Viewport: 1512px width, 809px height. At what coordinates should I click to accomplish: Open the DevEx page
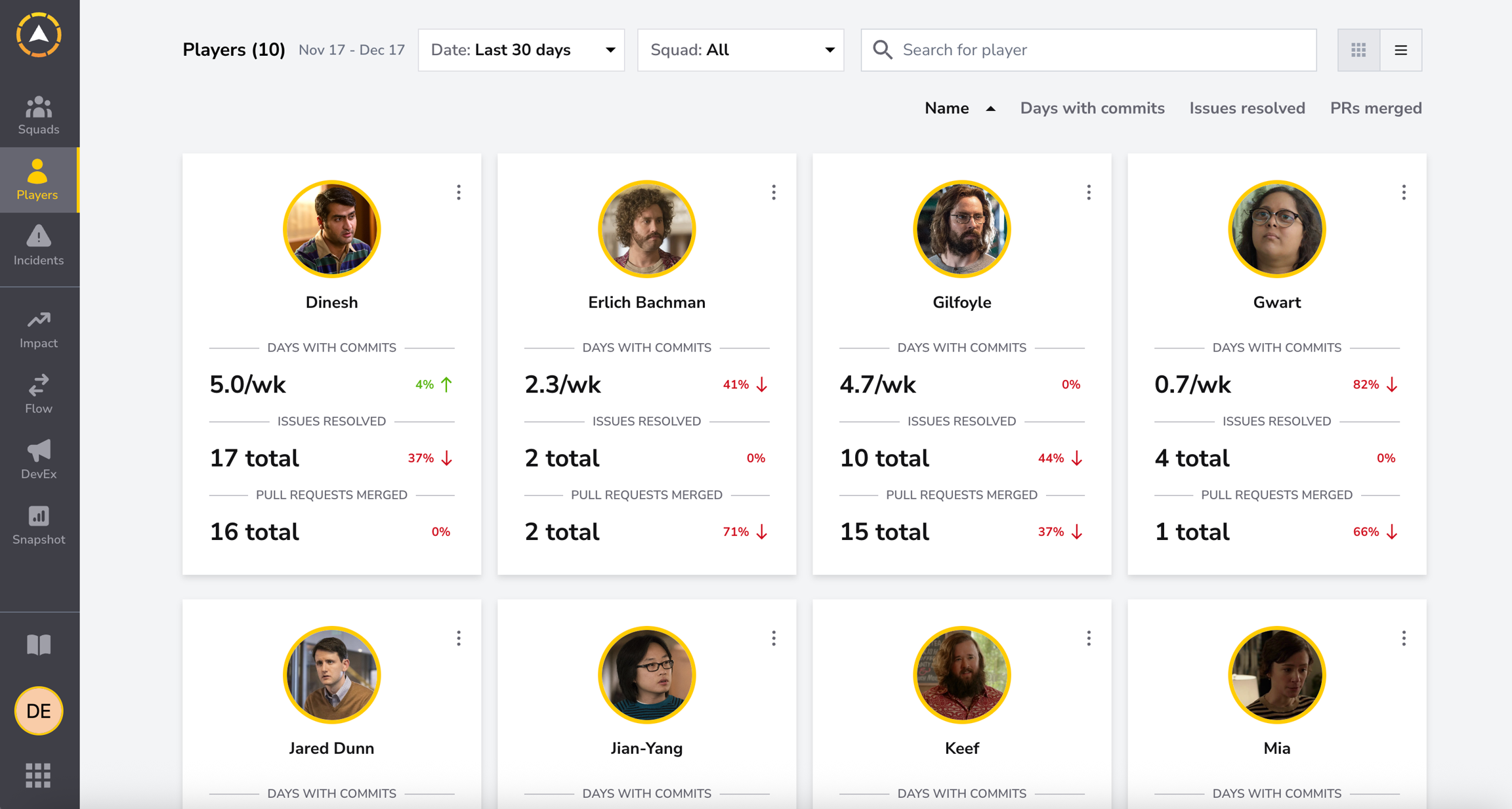tap(39, 459)
